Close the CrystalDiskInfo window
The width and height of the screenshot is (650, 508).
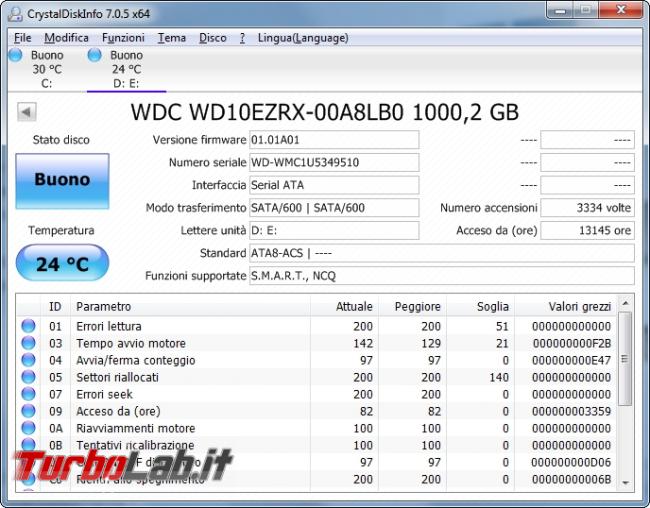(x=621, y=10)
